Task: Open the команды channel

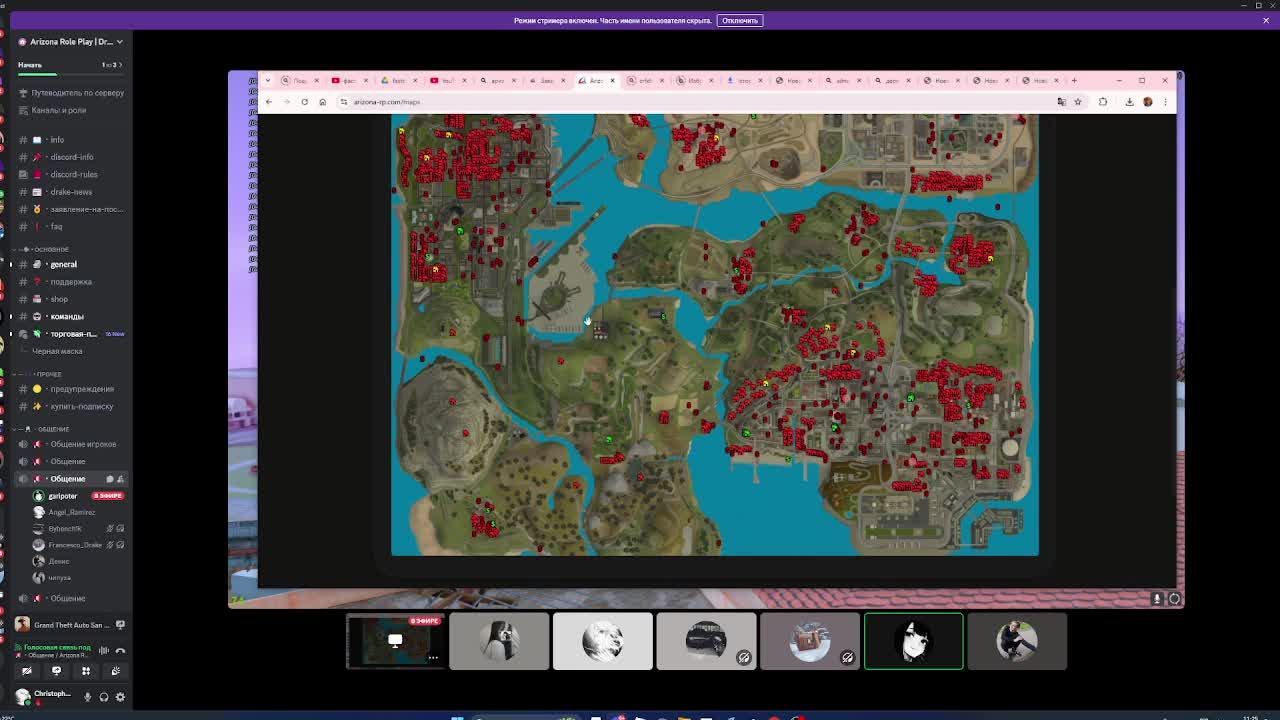Action: tap(70, 316)
